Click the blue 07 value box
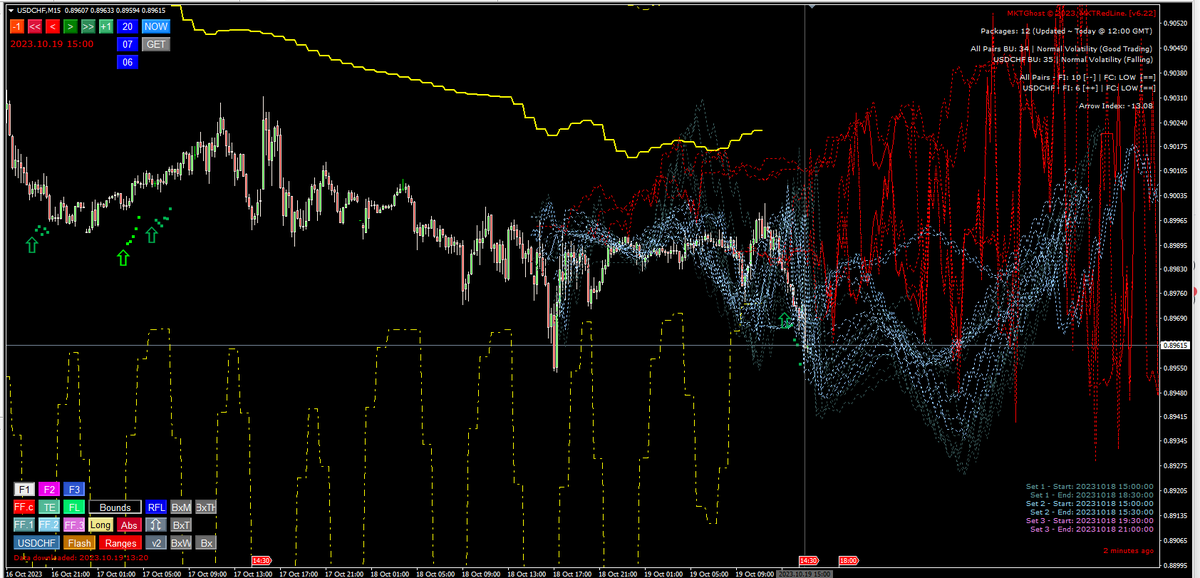 127,44
